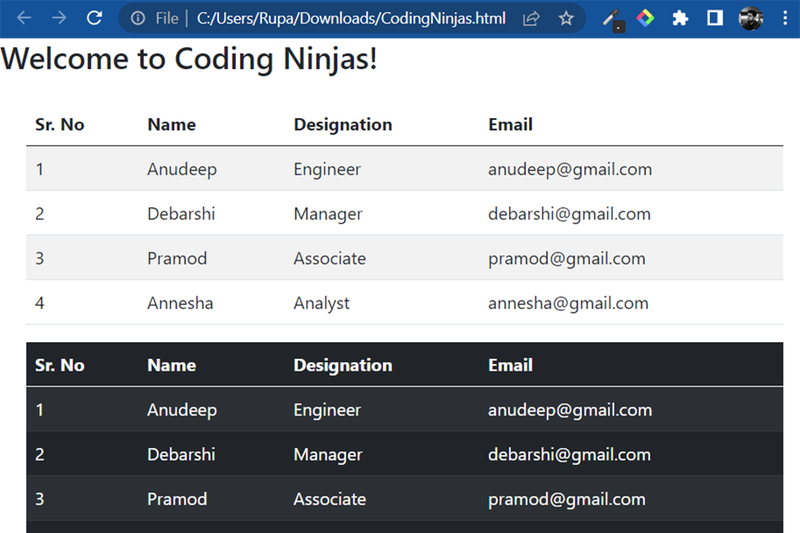The image size is (800, 533).
Task: Select Pramod in the light table
Action: [x=177, y=259]
